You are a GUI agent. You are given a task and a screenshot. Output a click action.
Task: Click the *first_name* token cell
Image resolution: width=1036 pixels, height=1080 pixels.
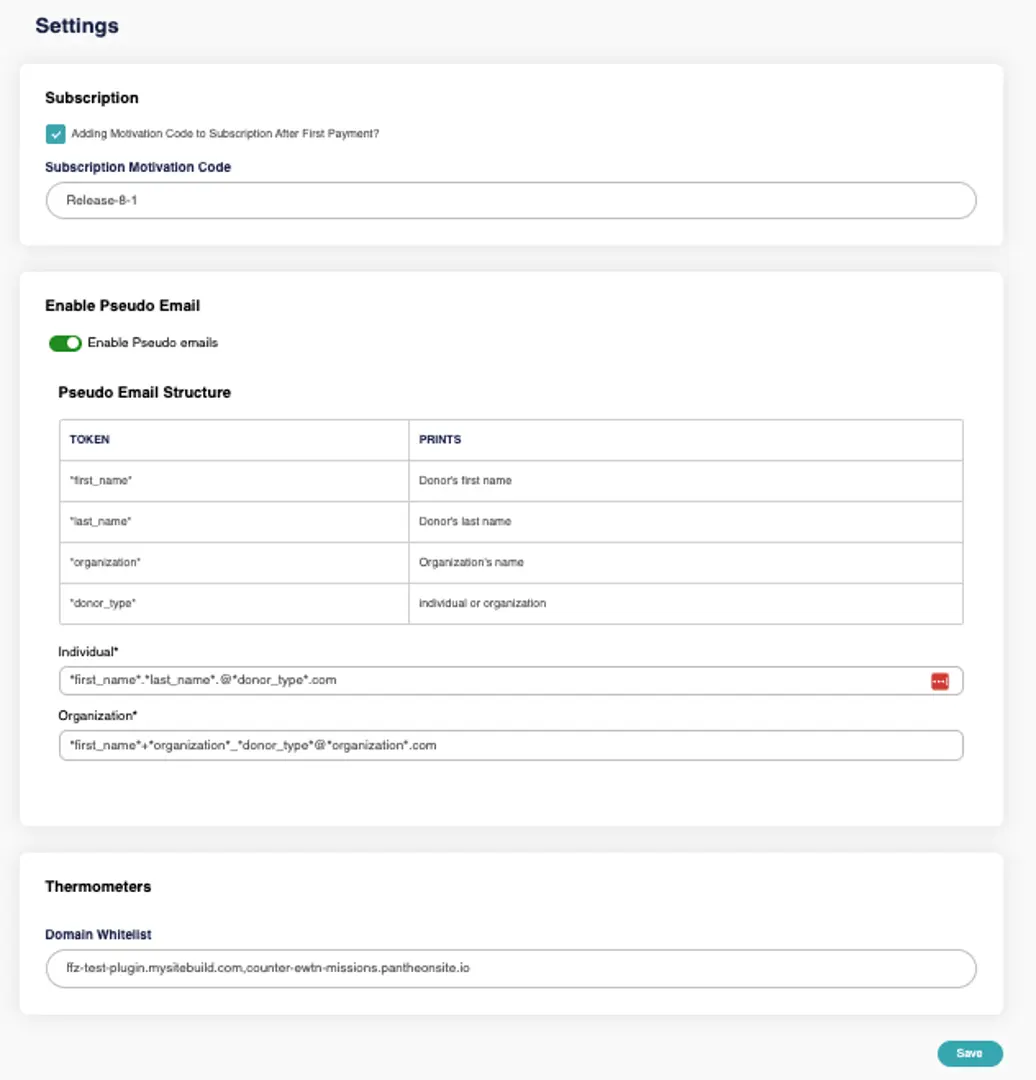click(101, 481)
